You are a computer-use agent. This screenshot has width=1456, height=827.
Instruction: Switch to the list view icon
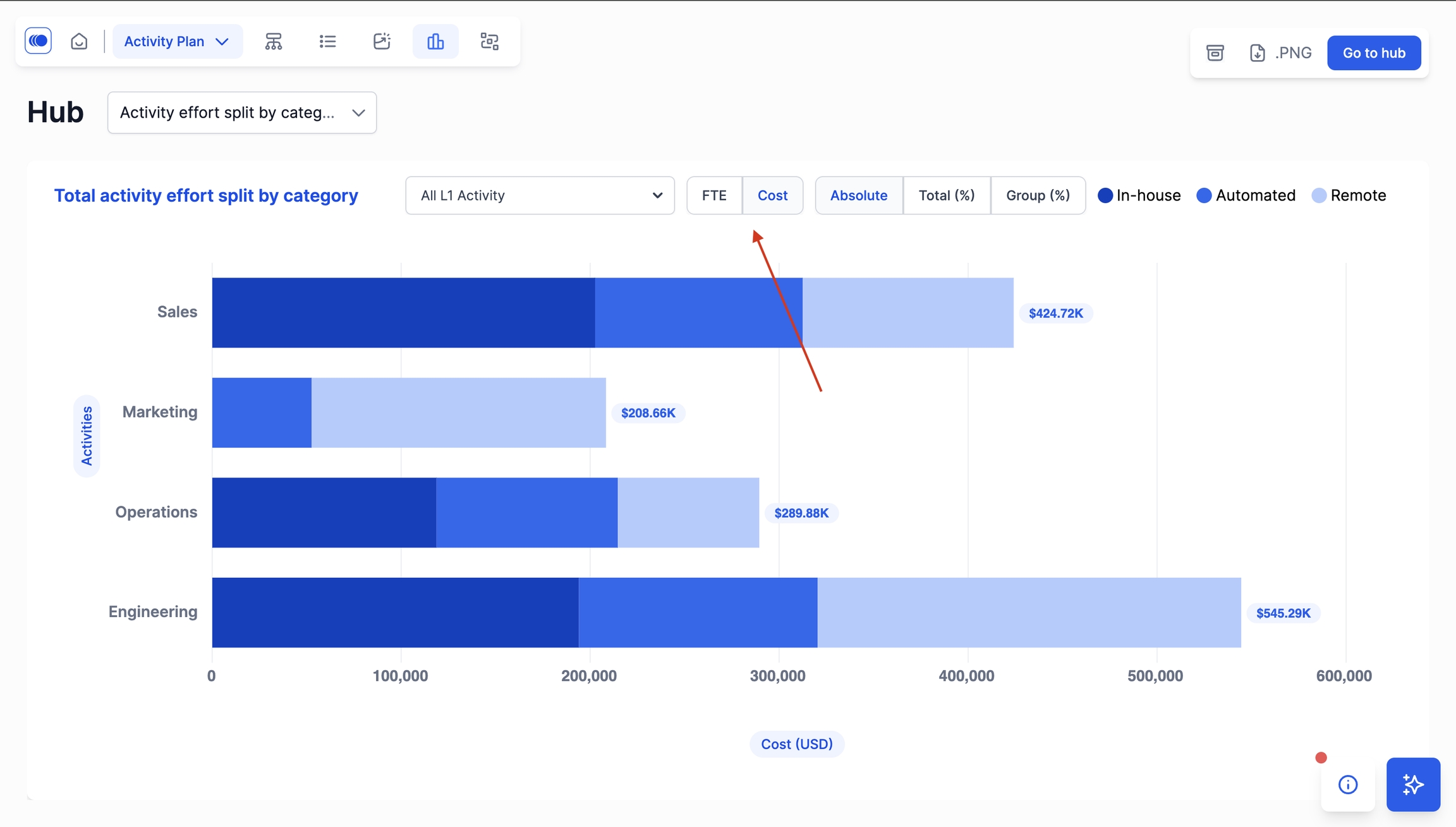327,41
